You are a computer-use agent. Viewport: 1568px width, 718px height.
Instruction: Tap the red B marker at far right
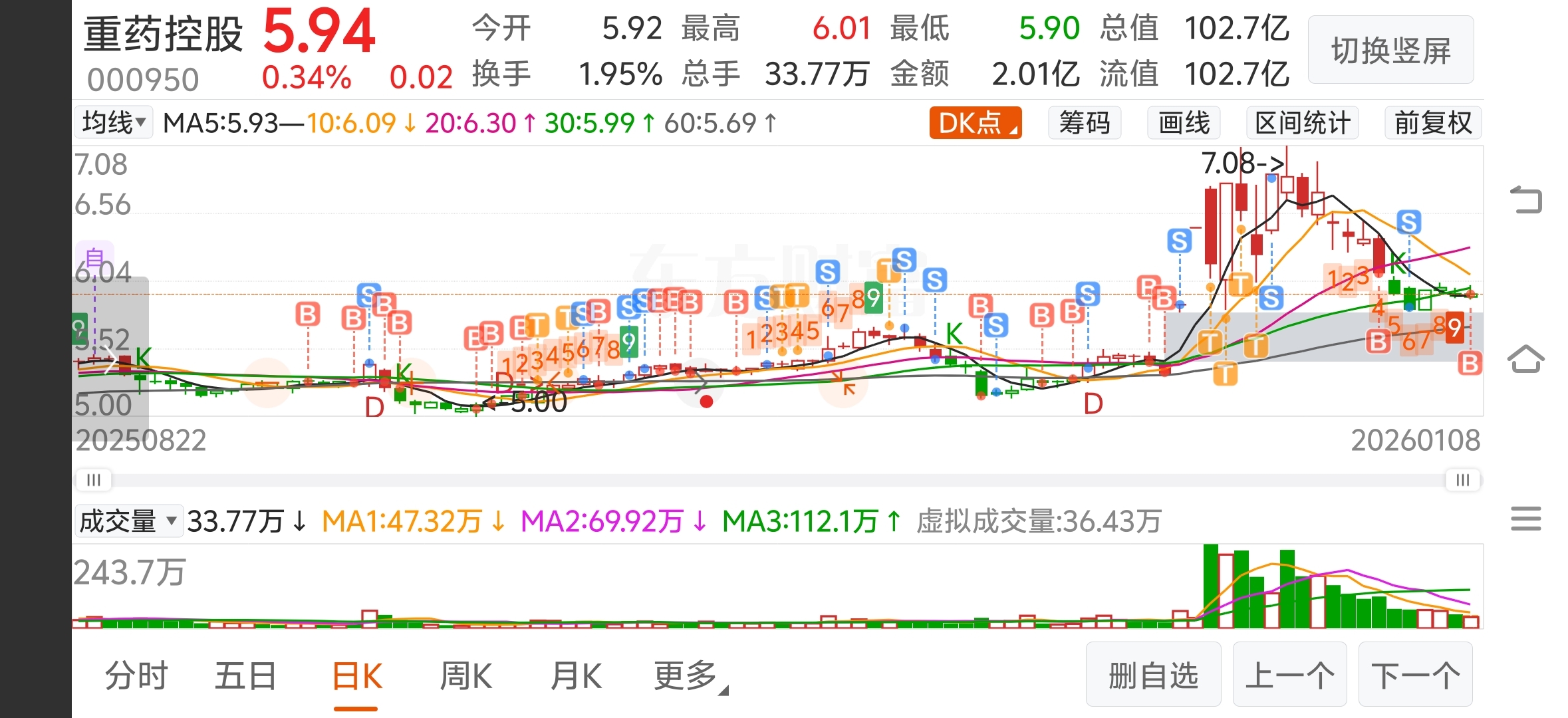[1470, 364]
